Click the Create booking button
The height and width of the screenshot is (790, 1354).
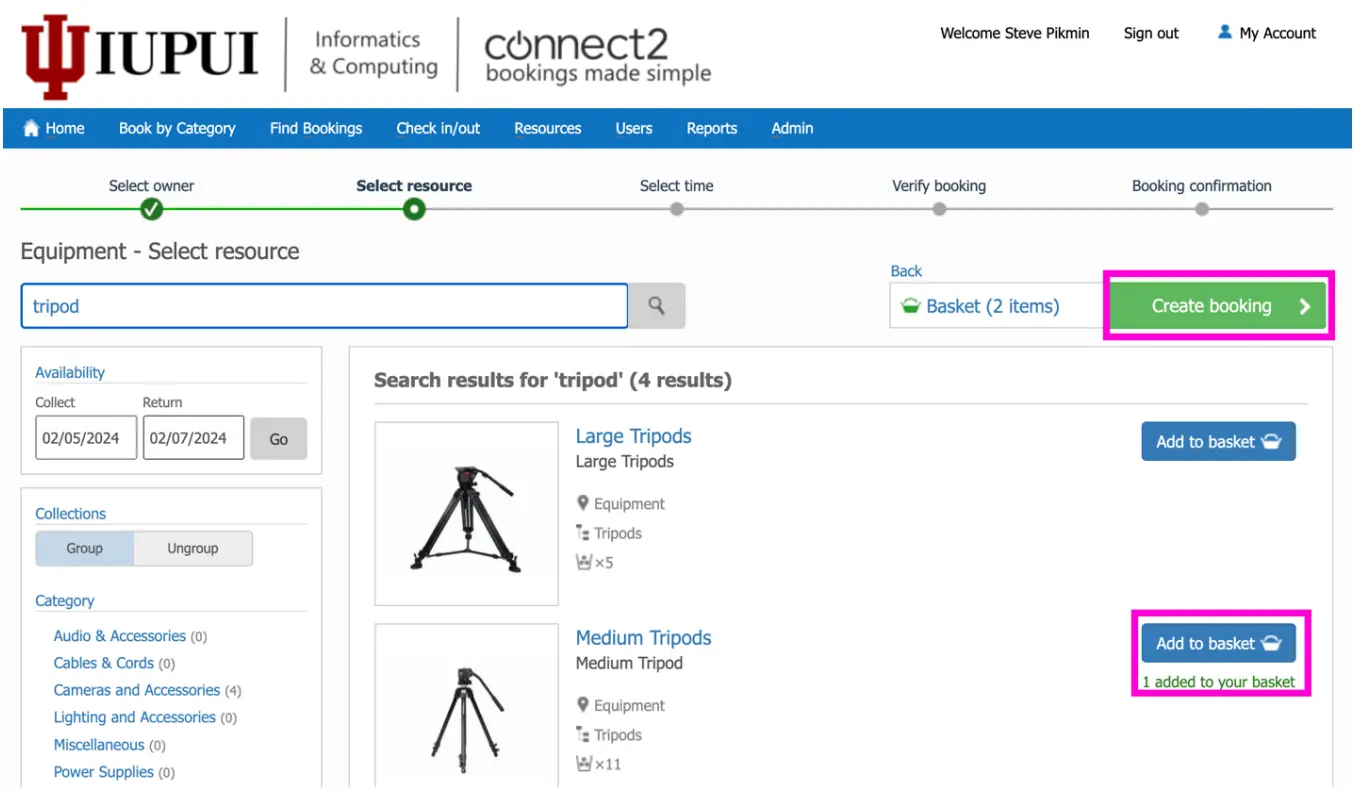coord(1218,306)
